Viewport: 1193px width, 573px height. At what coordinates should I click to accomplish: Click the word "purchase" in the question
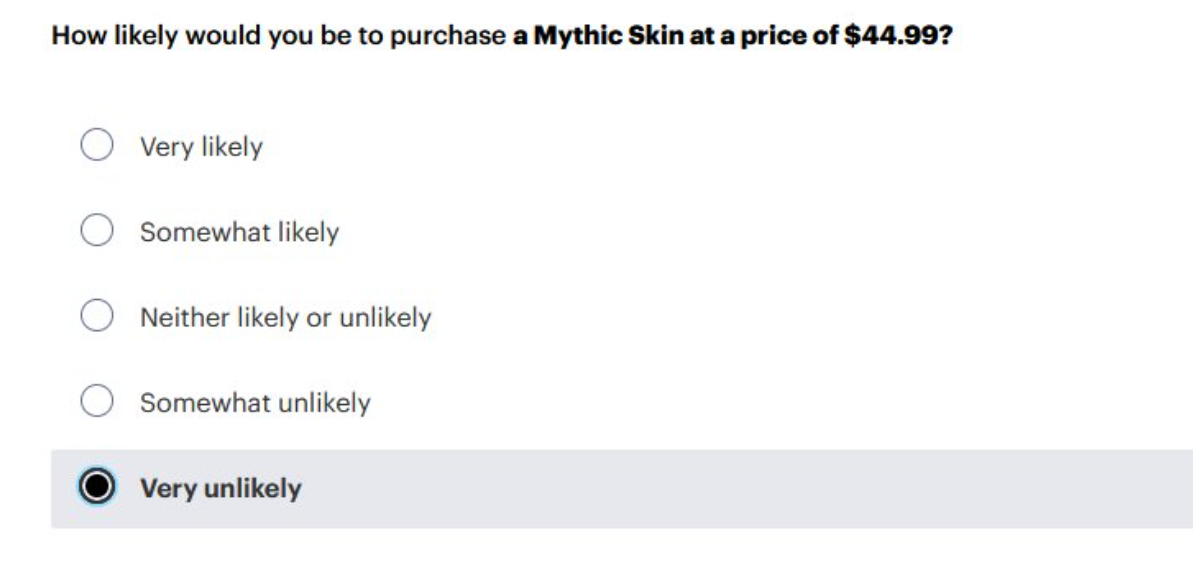pos(448,37)
